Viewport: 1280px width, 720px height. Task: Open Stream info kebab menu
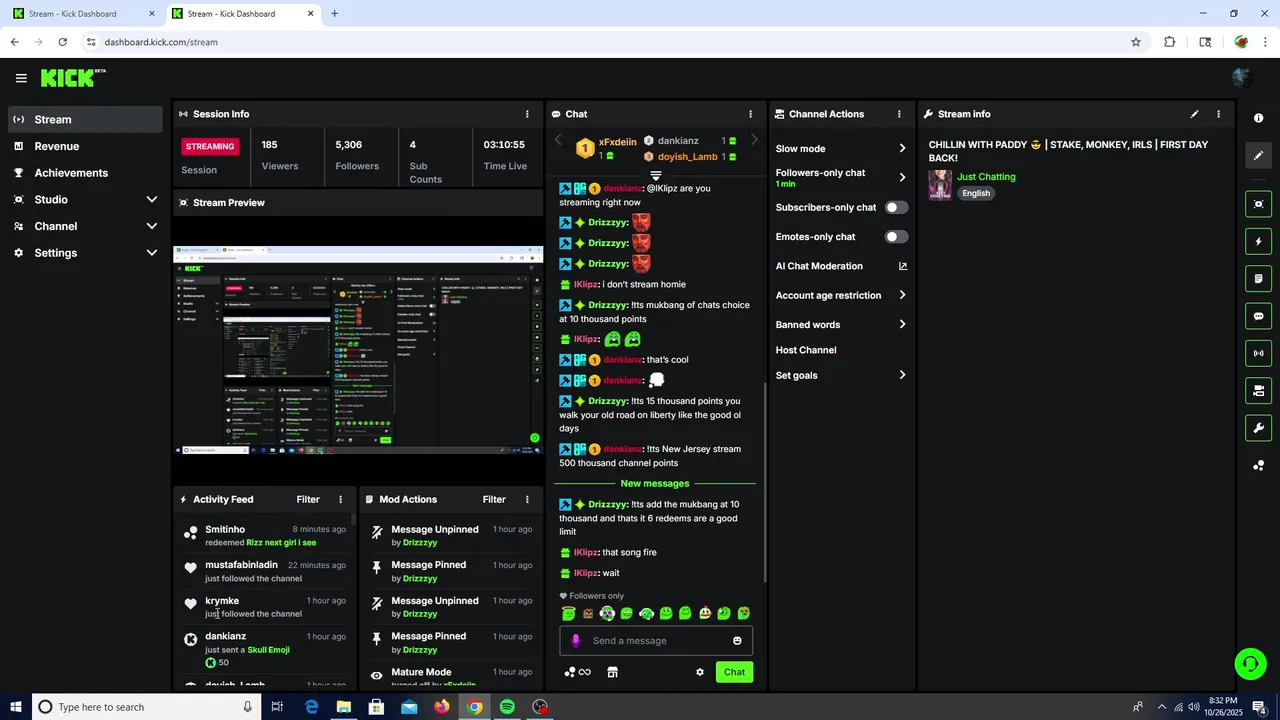click(x=1218, y=114)
